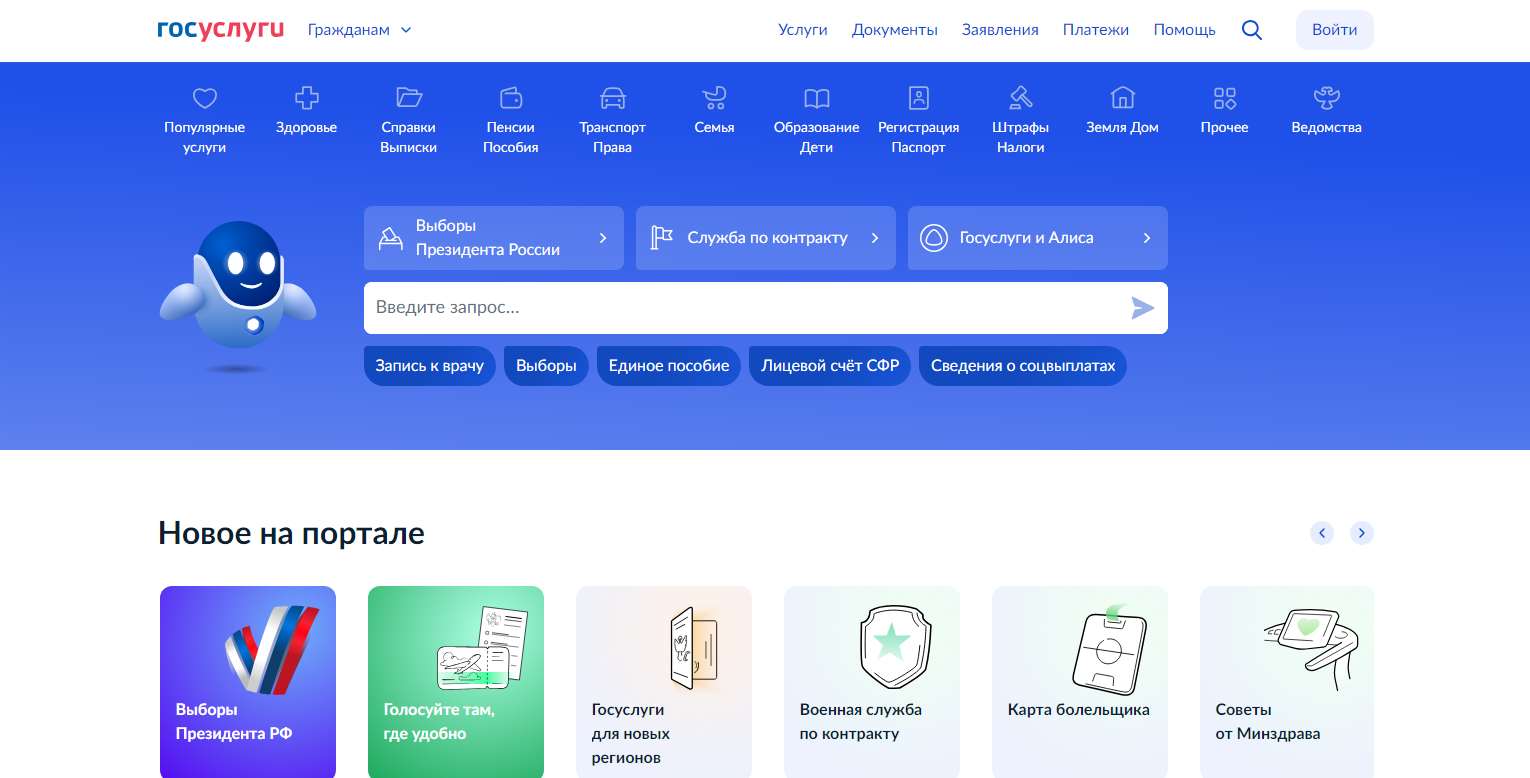
Task: Open the Госуслуги для новых регионов card
Action: click(664, 682)
